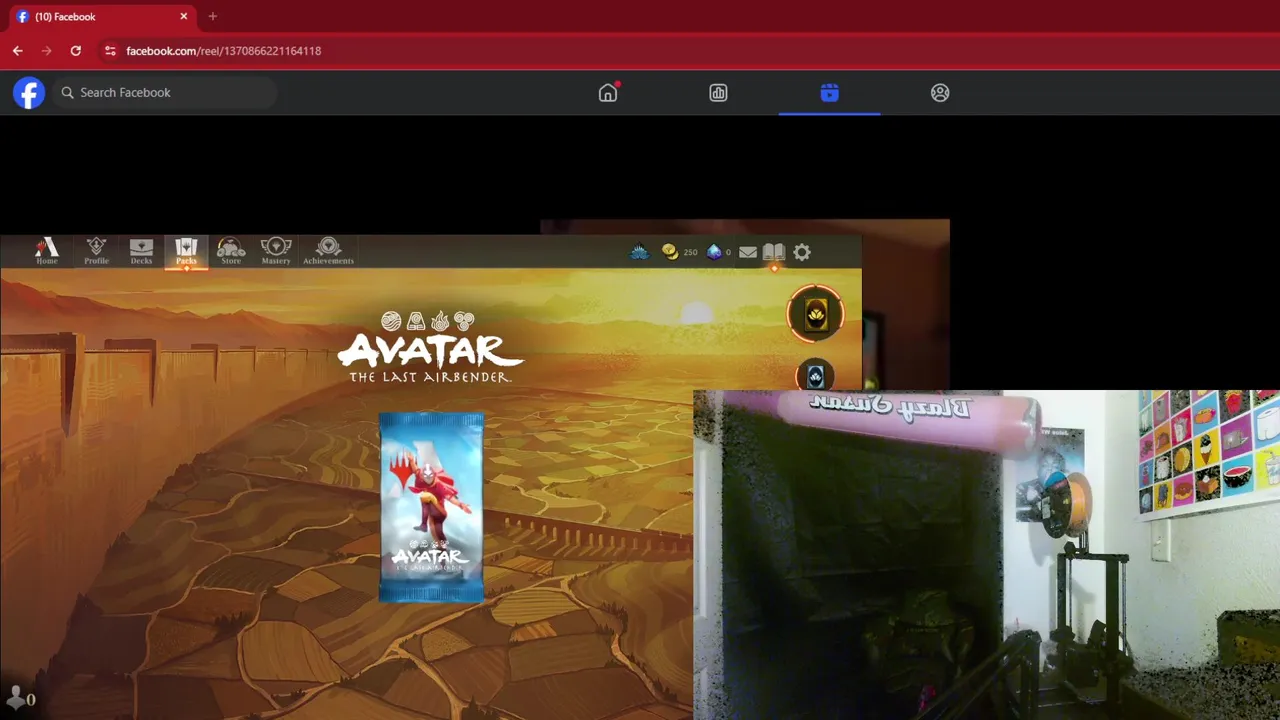This screenshot has height=720, width=1280.
Task: Reload the Facebook page
Action: point(75,50)
